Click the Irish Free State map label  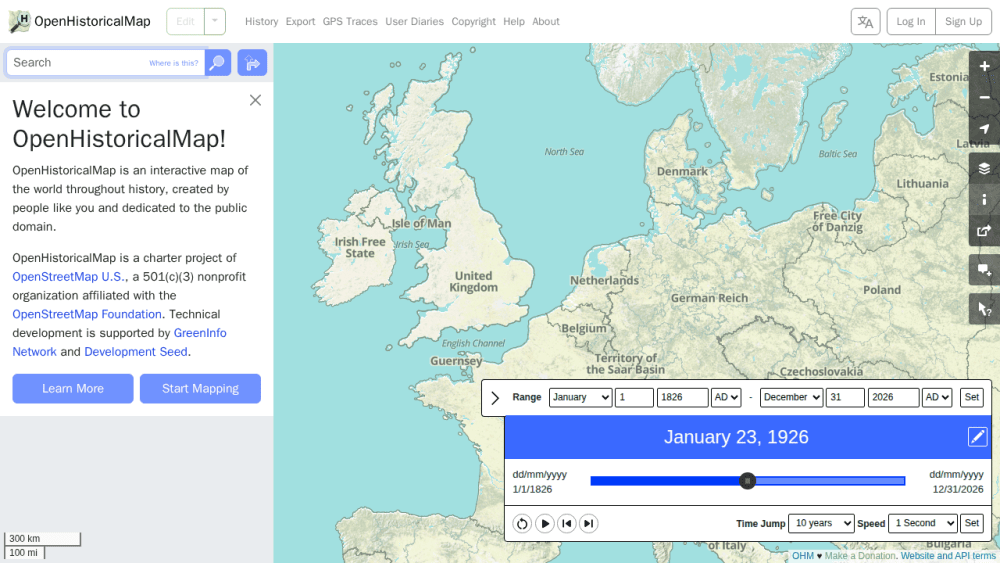(x=360, y=247)
